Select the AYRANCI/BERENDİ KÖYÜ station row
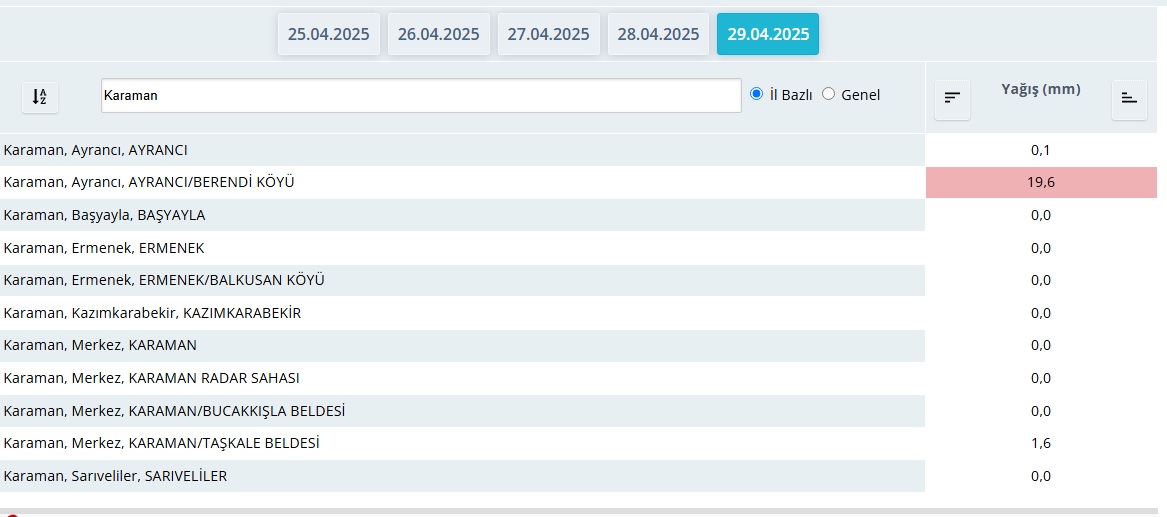The height and width of the screenshot is (517, 1167). point(150,182)
